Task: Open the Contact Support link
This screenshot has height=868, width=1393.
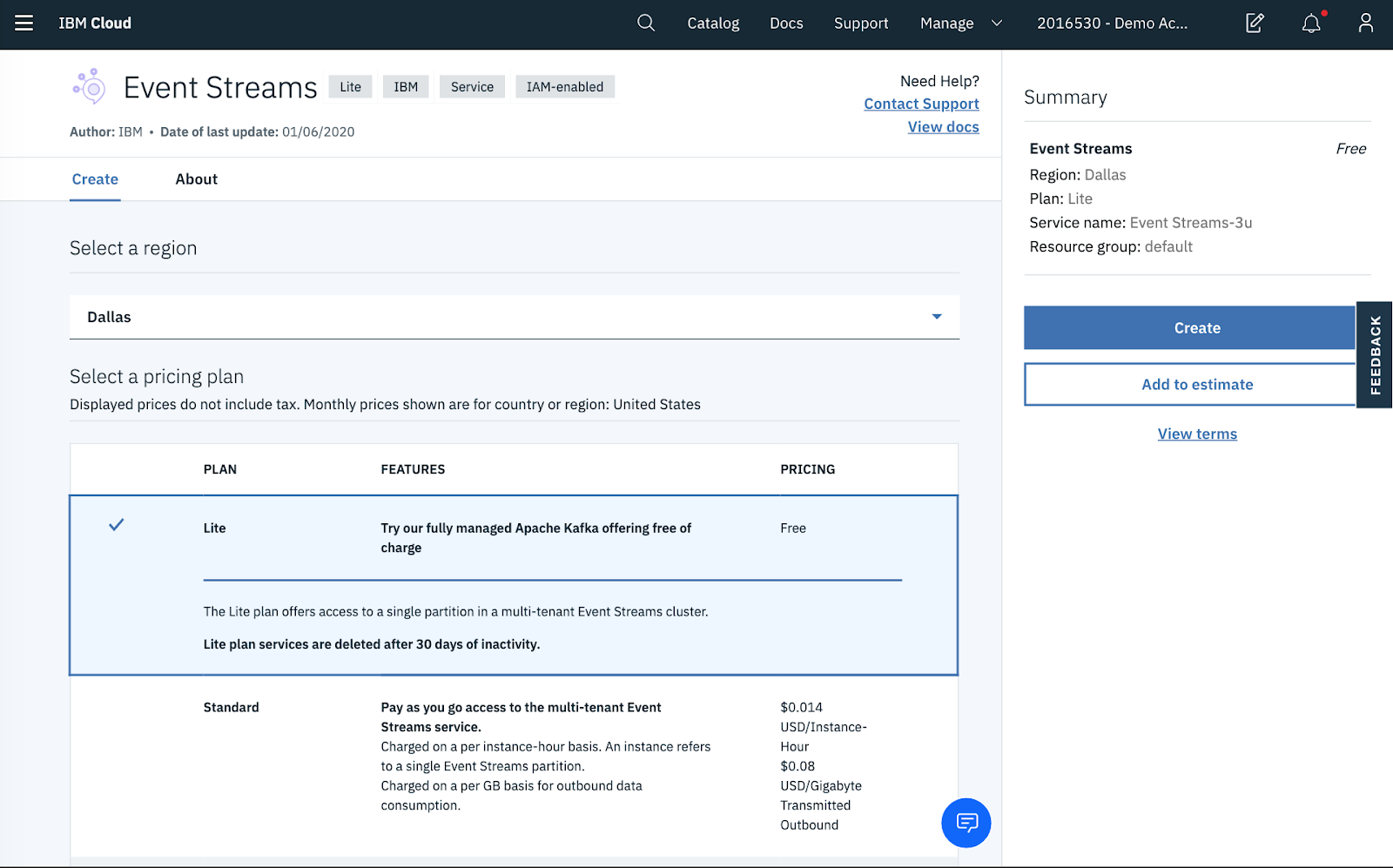Action: (x=921, y=104)
